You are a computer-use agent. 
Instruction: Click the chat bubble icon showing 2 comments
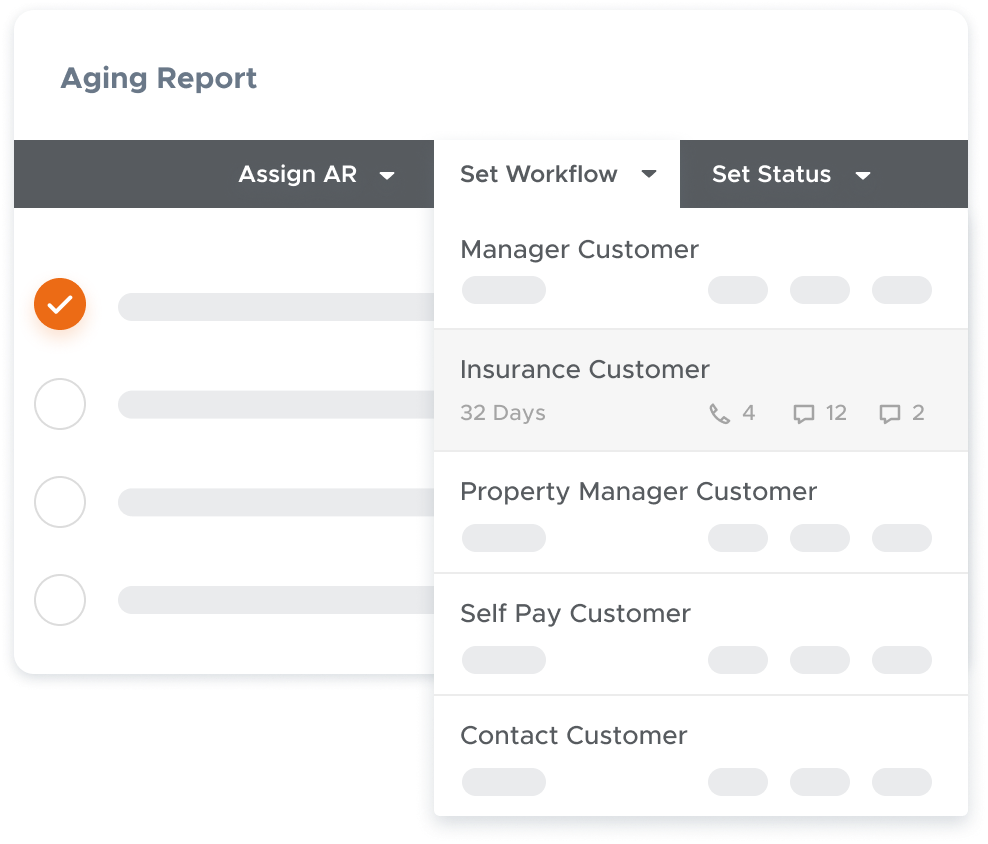tap(888, 412)
